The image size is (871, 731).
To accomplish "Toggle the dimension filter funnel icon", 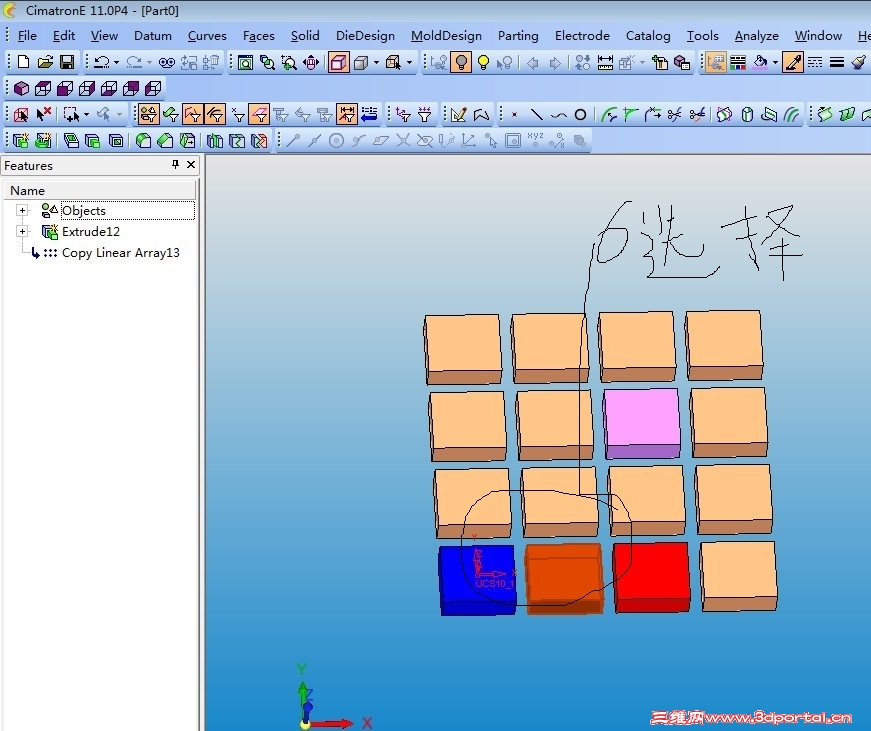I will 347,114.
